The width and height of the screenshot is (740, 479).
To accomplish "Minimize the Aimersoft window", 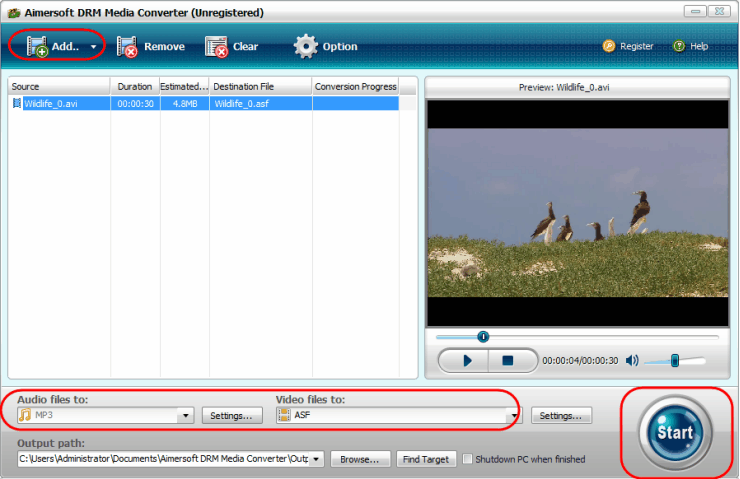I will [695, 11].
